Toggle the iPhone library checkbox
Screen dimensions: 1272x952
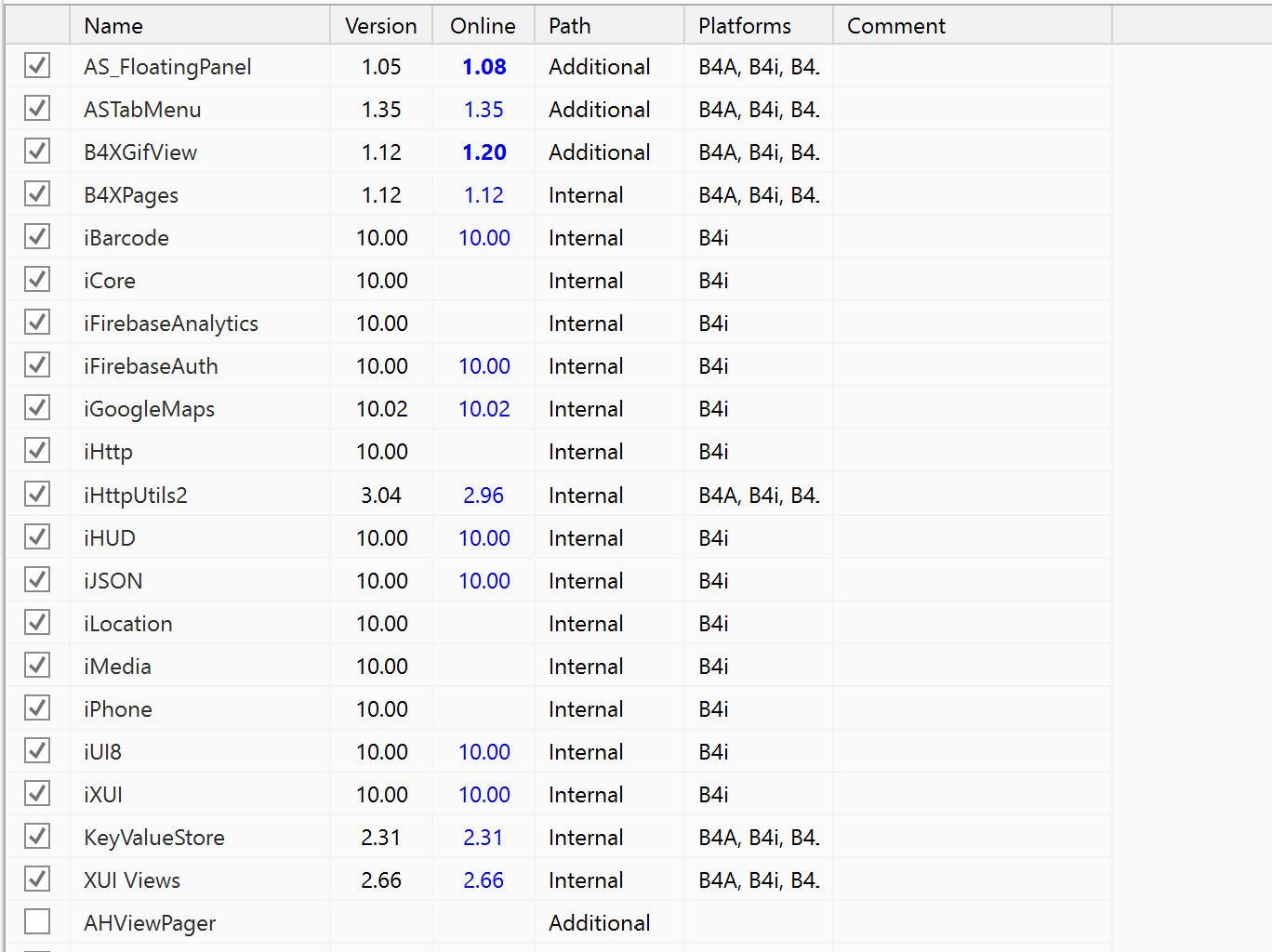click(37, 708)
